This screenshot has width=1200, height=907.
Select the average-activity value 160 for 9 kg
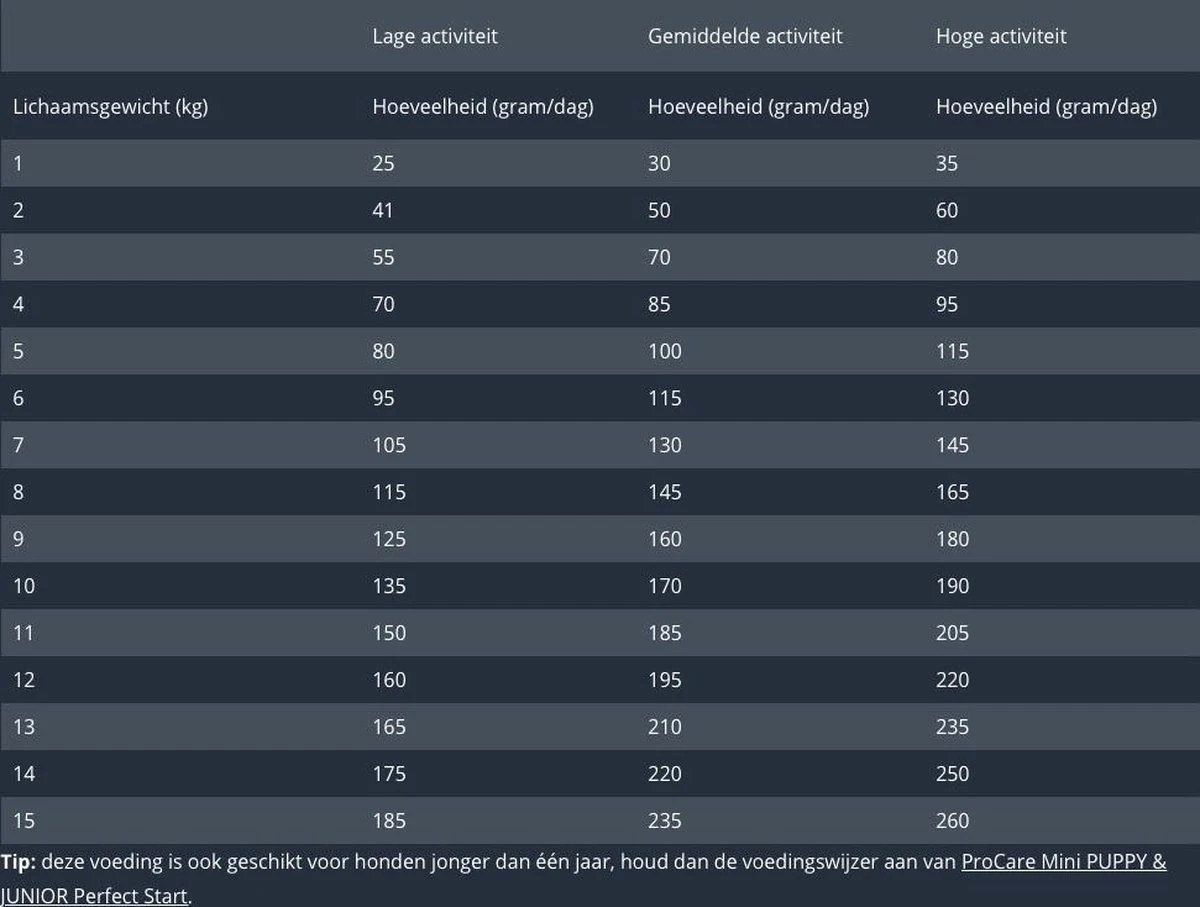point(665,539)
